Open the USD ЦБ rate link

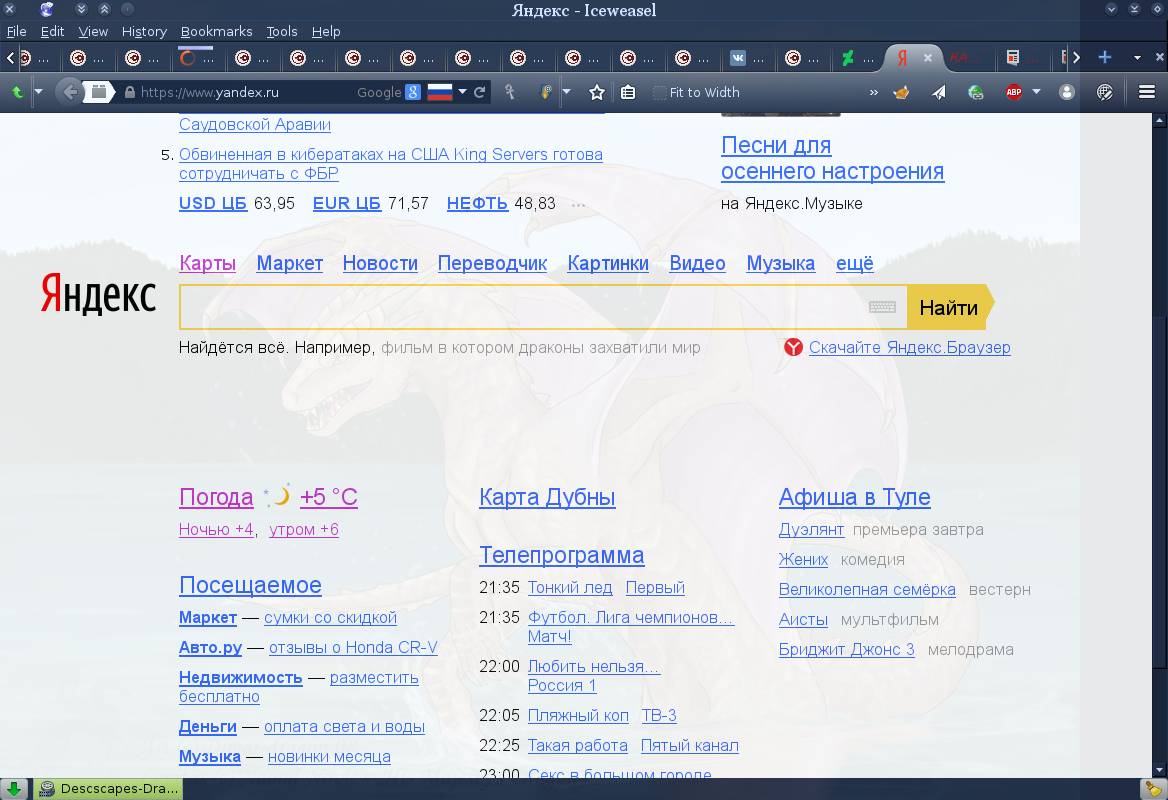point(213,203)
